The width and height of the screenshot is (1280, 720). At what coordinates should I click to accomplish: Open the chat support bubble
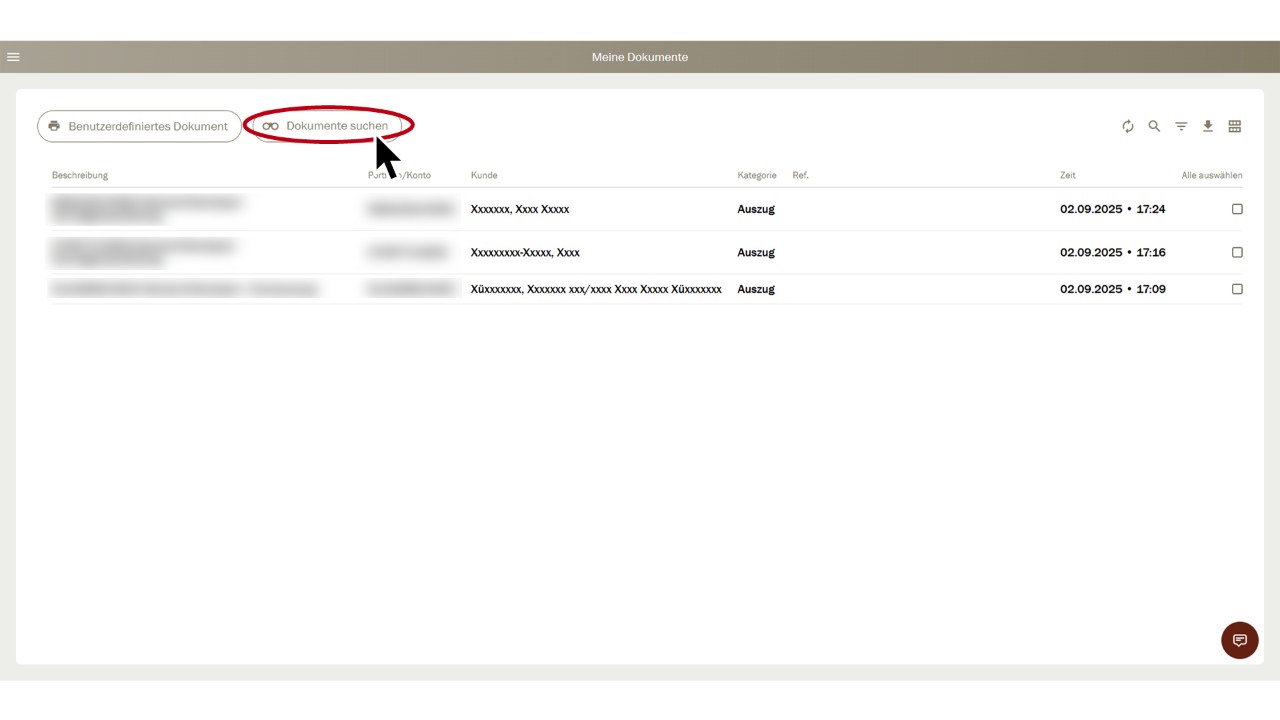[1239, 640]
